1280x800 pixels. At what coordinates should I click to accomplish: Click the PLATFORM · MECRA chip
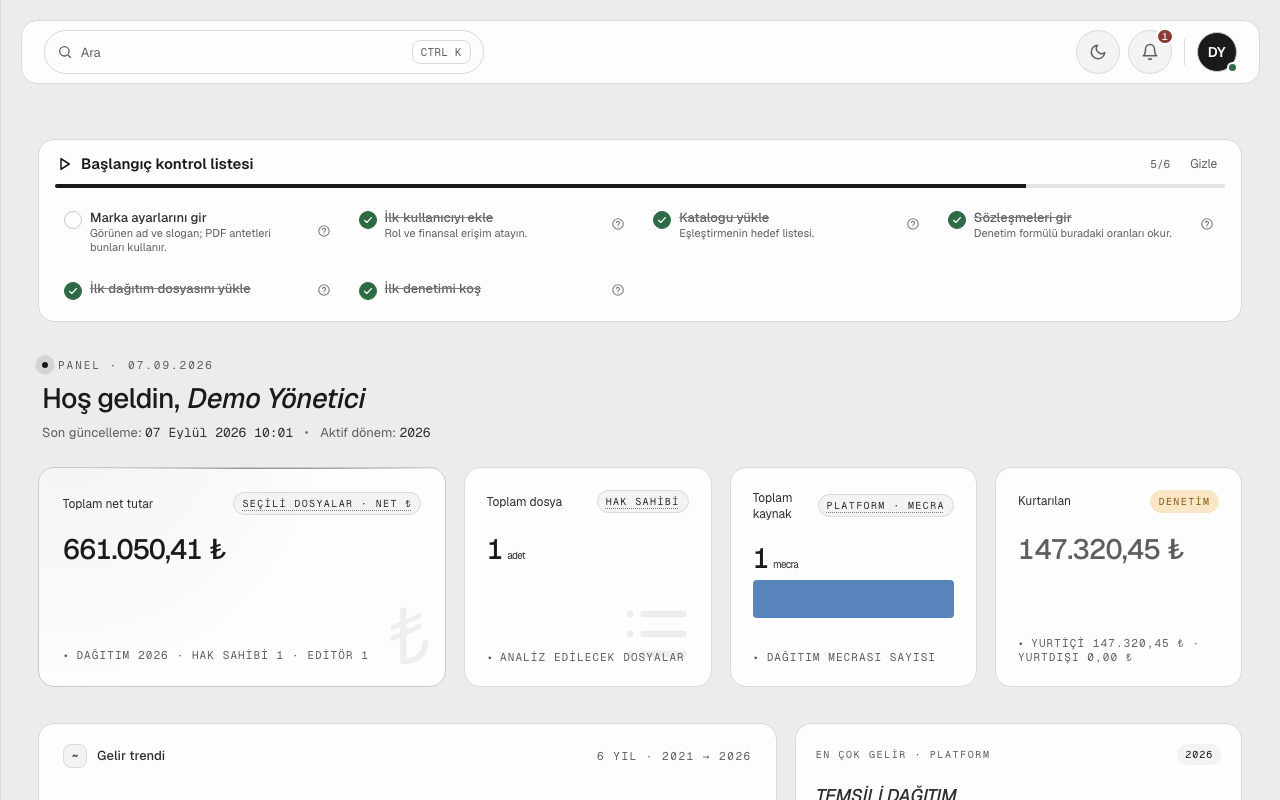point(886,506)
